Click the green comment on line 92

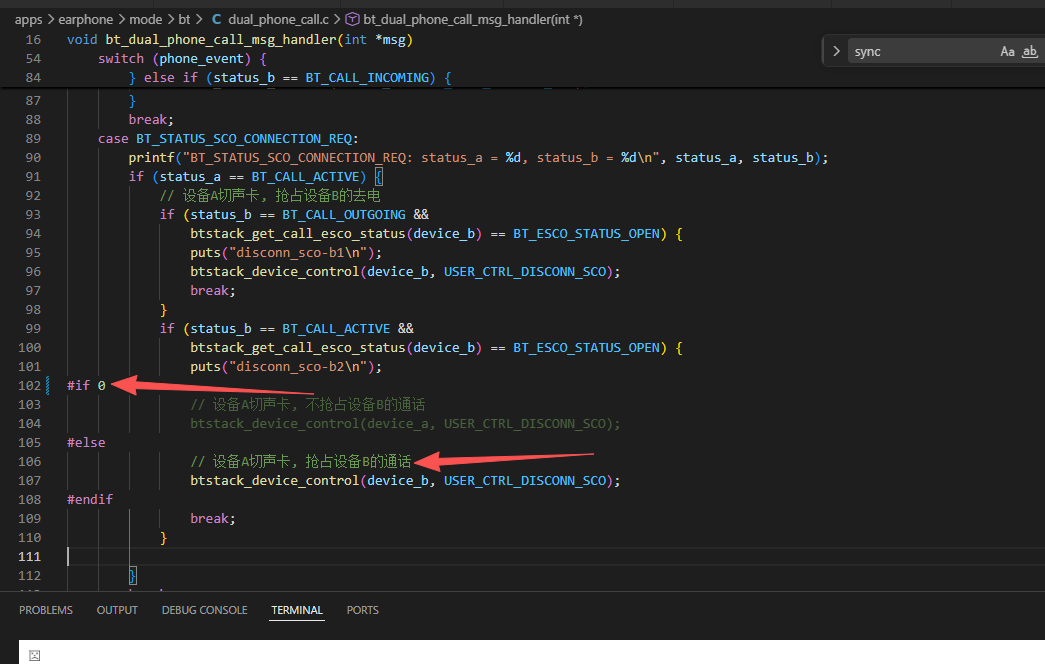pos(270,195)
